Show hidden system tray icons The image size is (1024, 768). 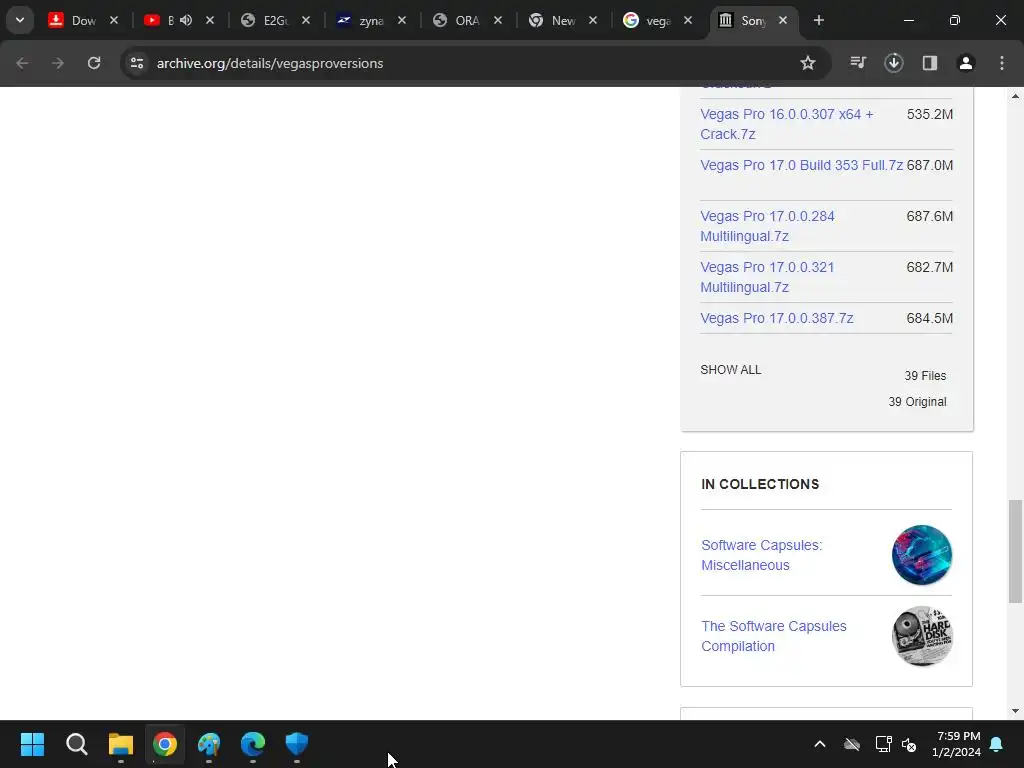[820, 744]
